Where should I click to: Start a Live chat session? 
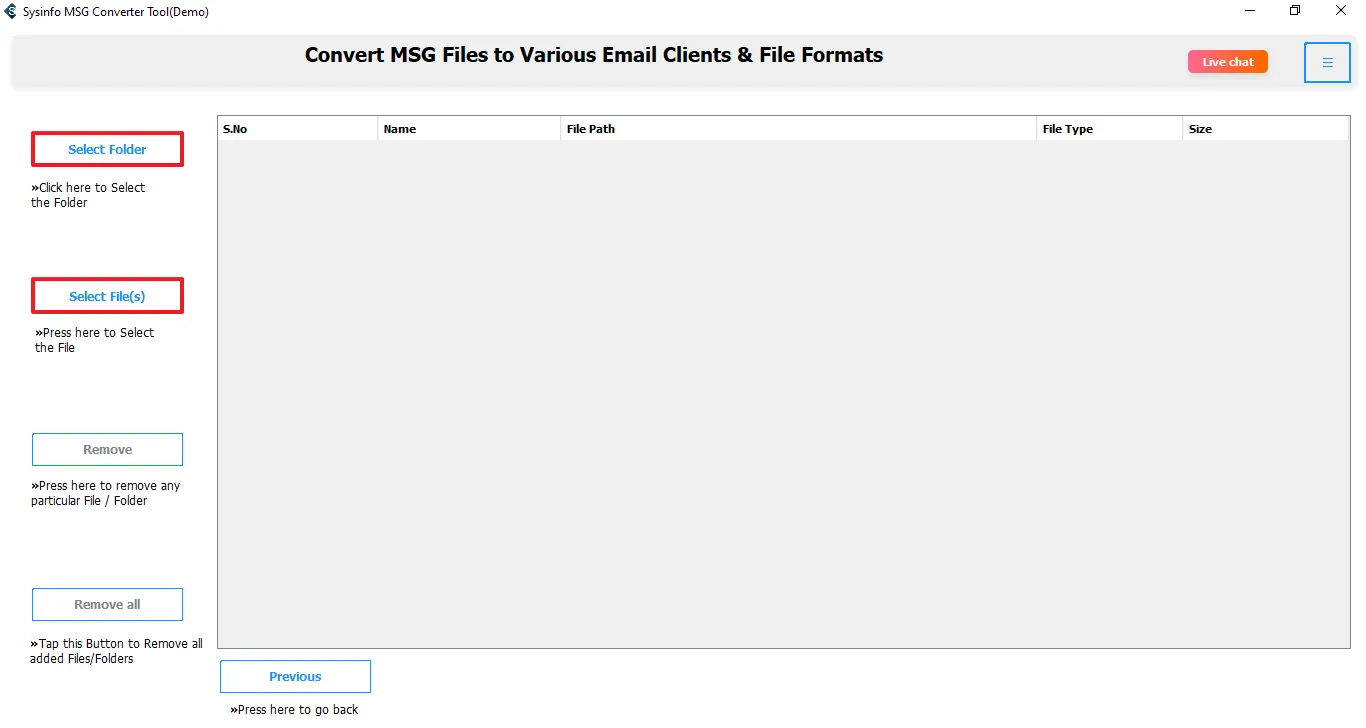click(x=1227, y=62)
